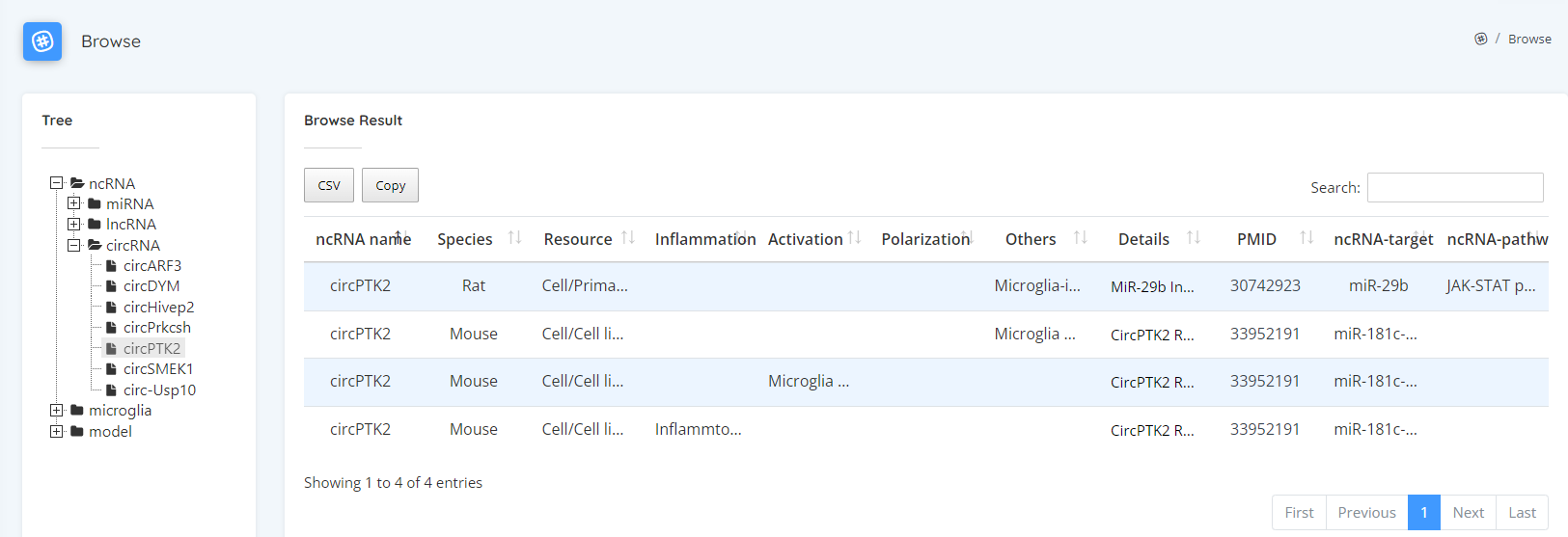Viewport: 1568px width, 537px height.
Task: Open circ-Usp10 tree entry
Action: point(159,389)
